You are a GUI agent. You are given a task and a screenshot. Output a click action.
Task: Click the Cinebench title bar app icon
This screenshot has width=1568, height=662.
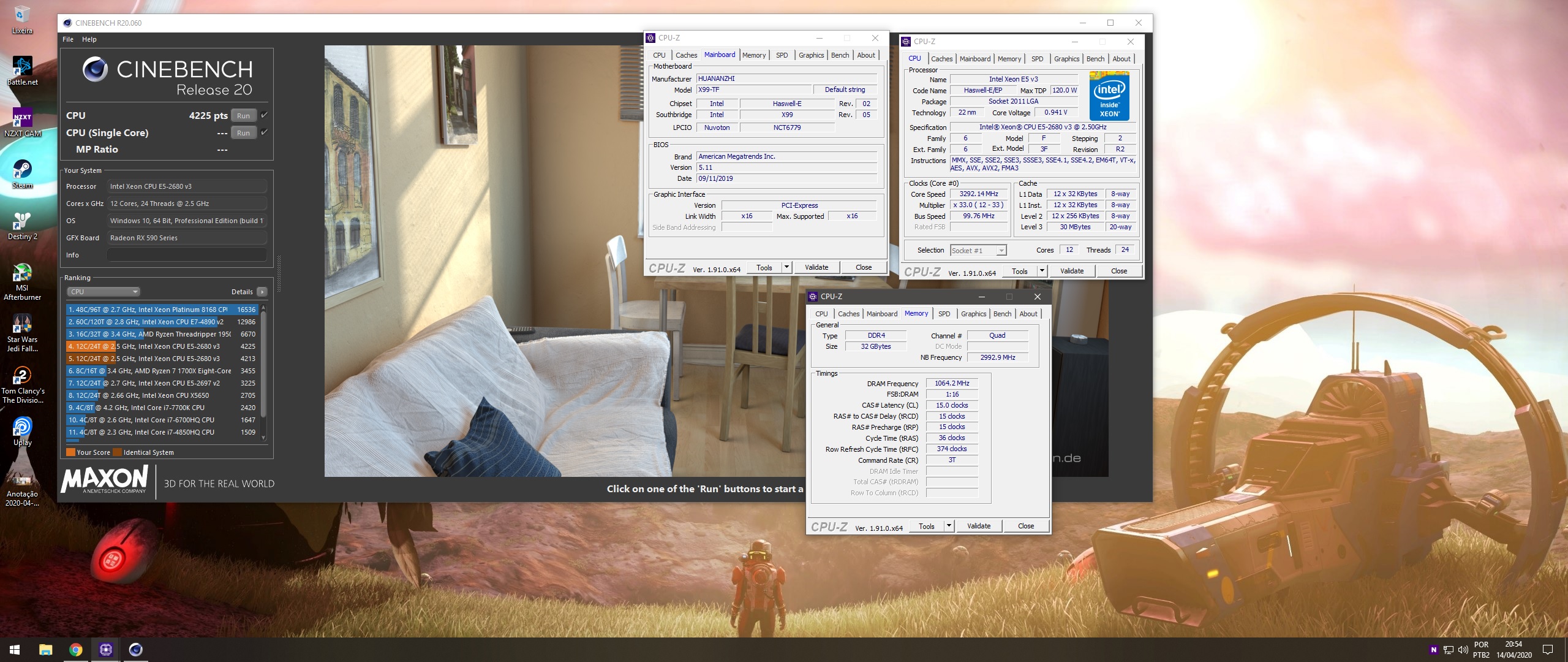(x=67, y=23)
